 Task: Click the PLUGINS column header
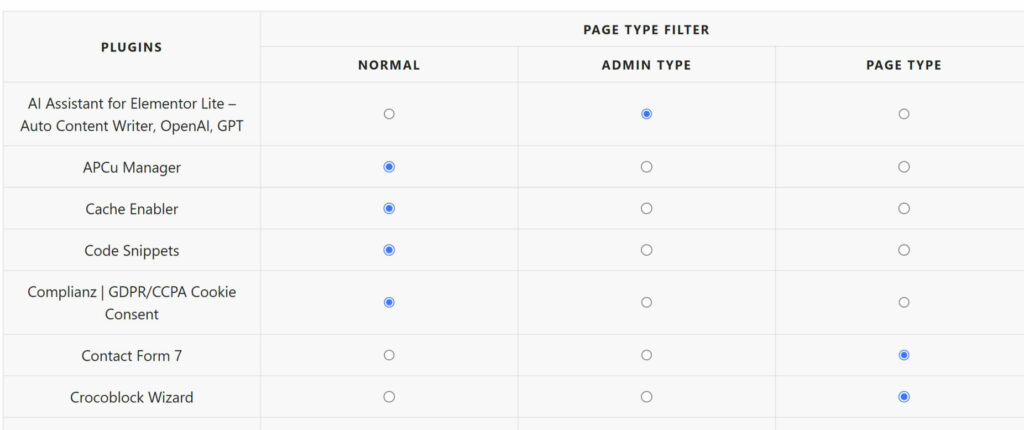[x=132, y=47]
